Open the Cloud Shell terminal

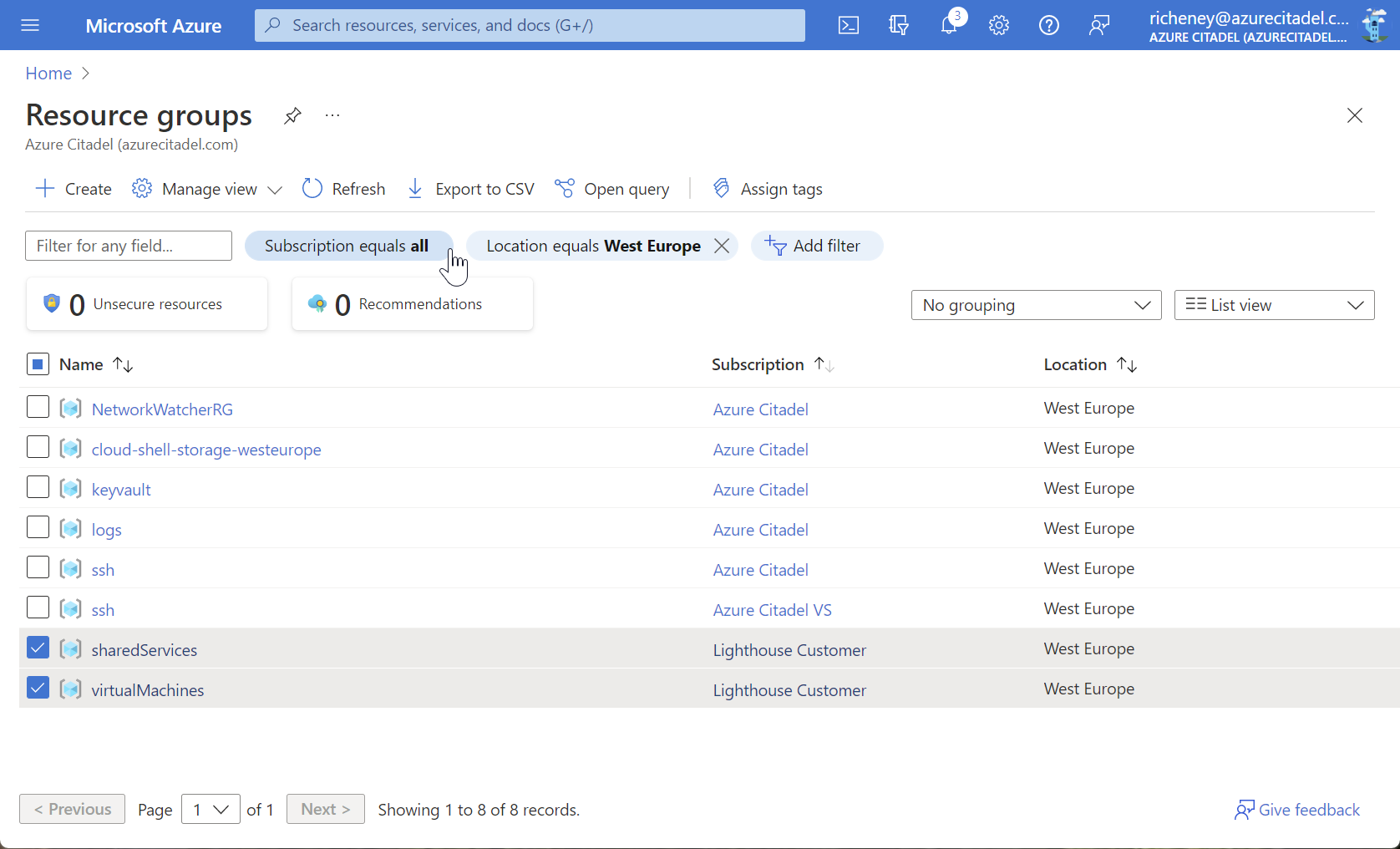[x=848, y=25]
